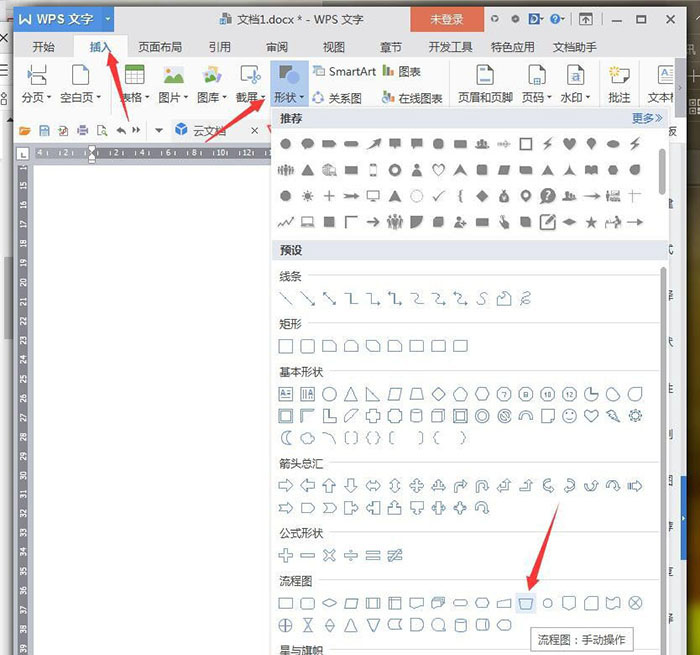Close the 云文档 tab

(254, 130)
